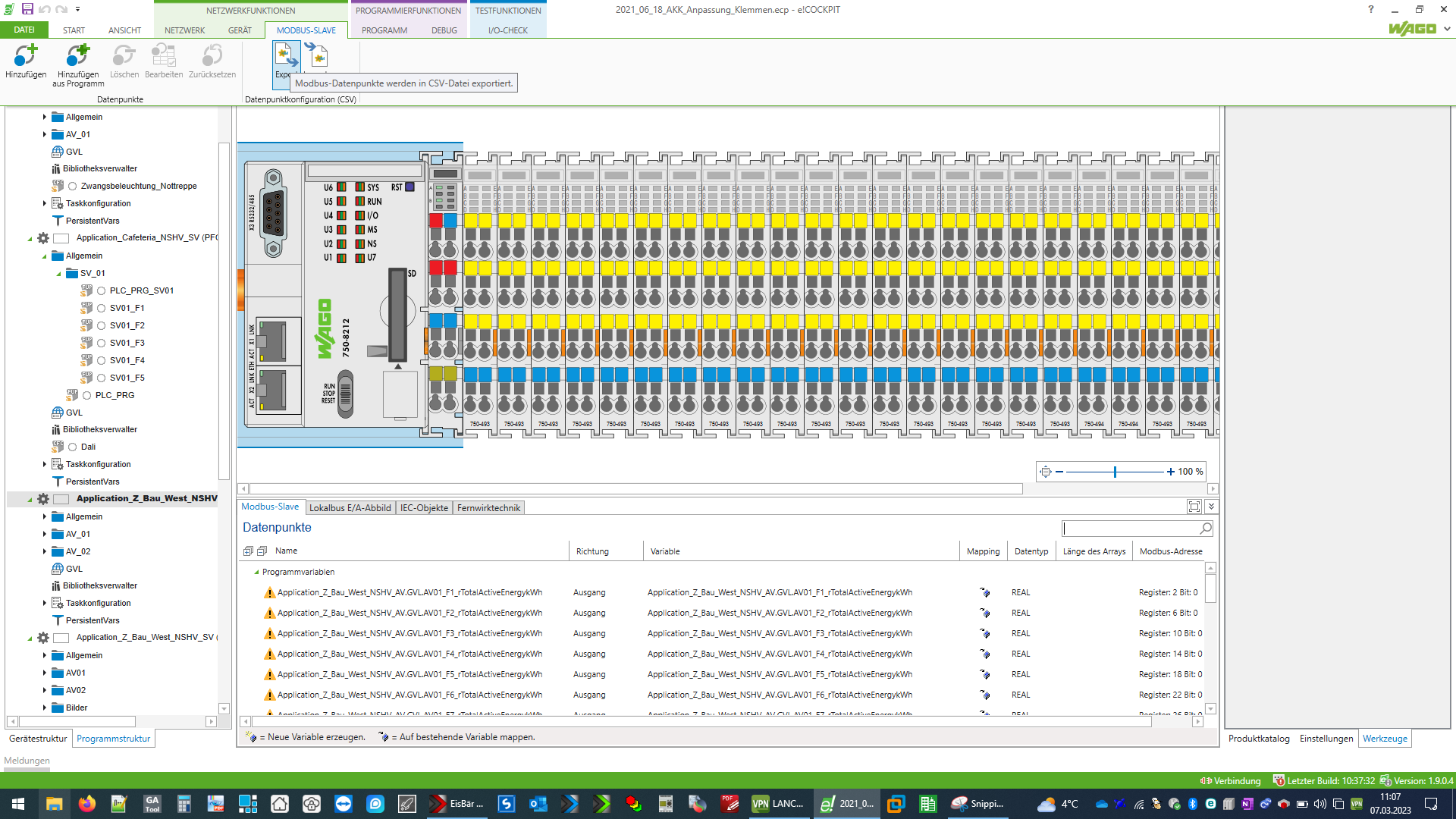Toggle the Zwangsbeleuchtung_Nottreppe radio circle

tap(72, 187)
